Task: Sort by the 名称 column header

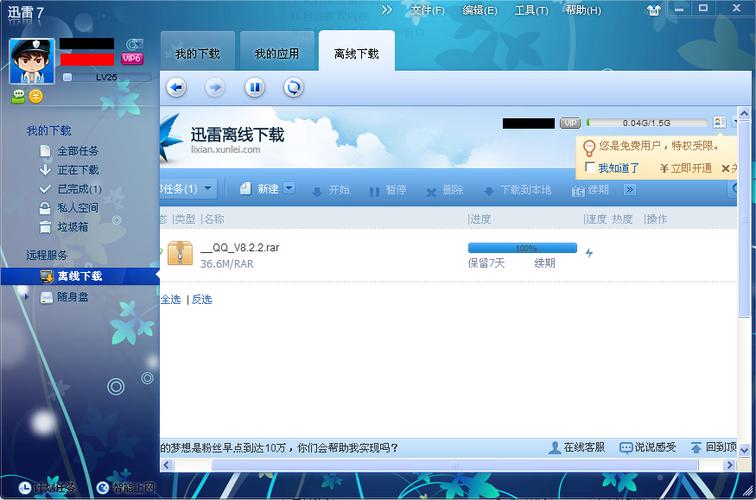Action: click(214, 219)
